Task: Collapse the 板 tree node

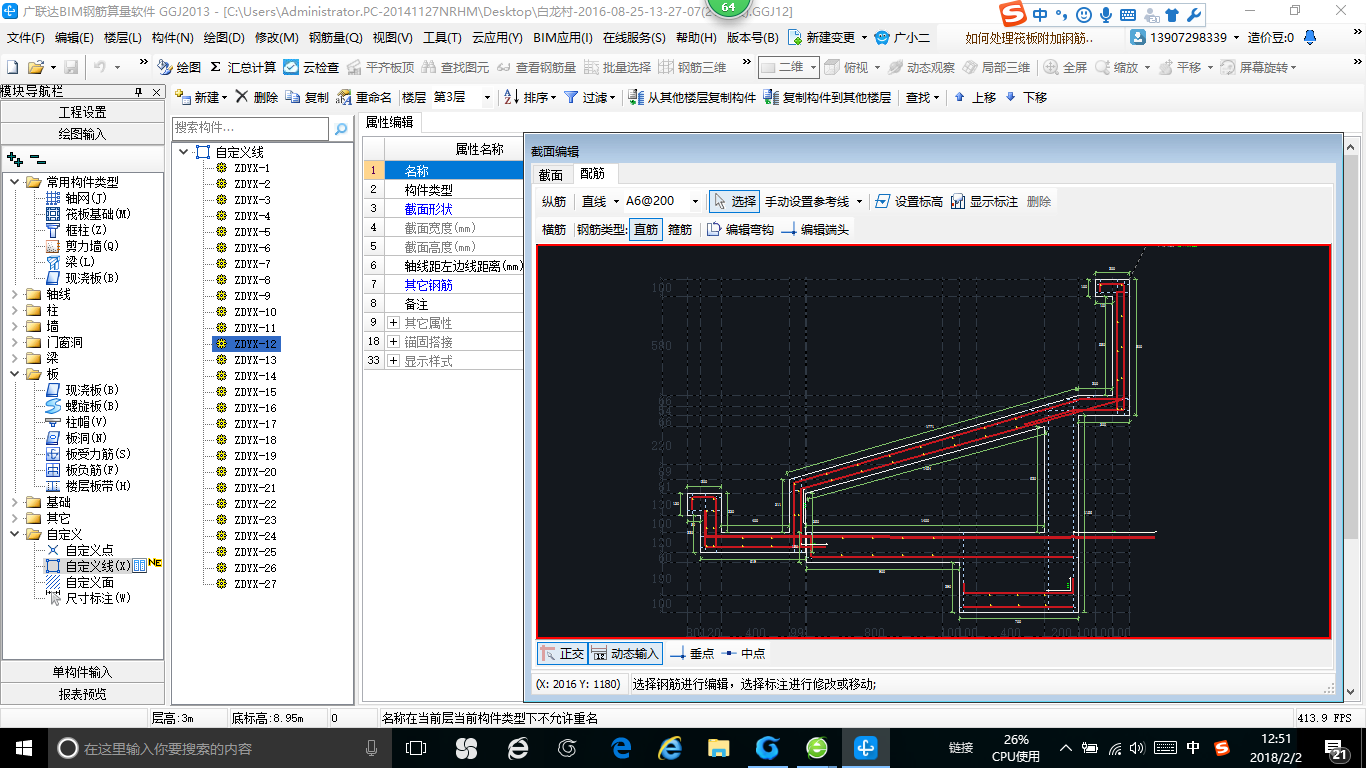Action: 15,374
